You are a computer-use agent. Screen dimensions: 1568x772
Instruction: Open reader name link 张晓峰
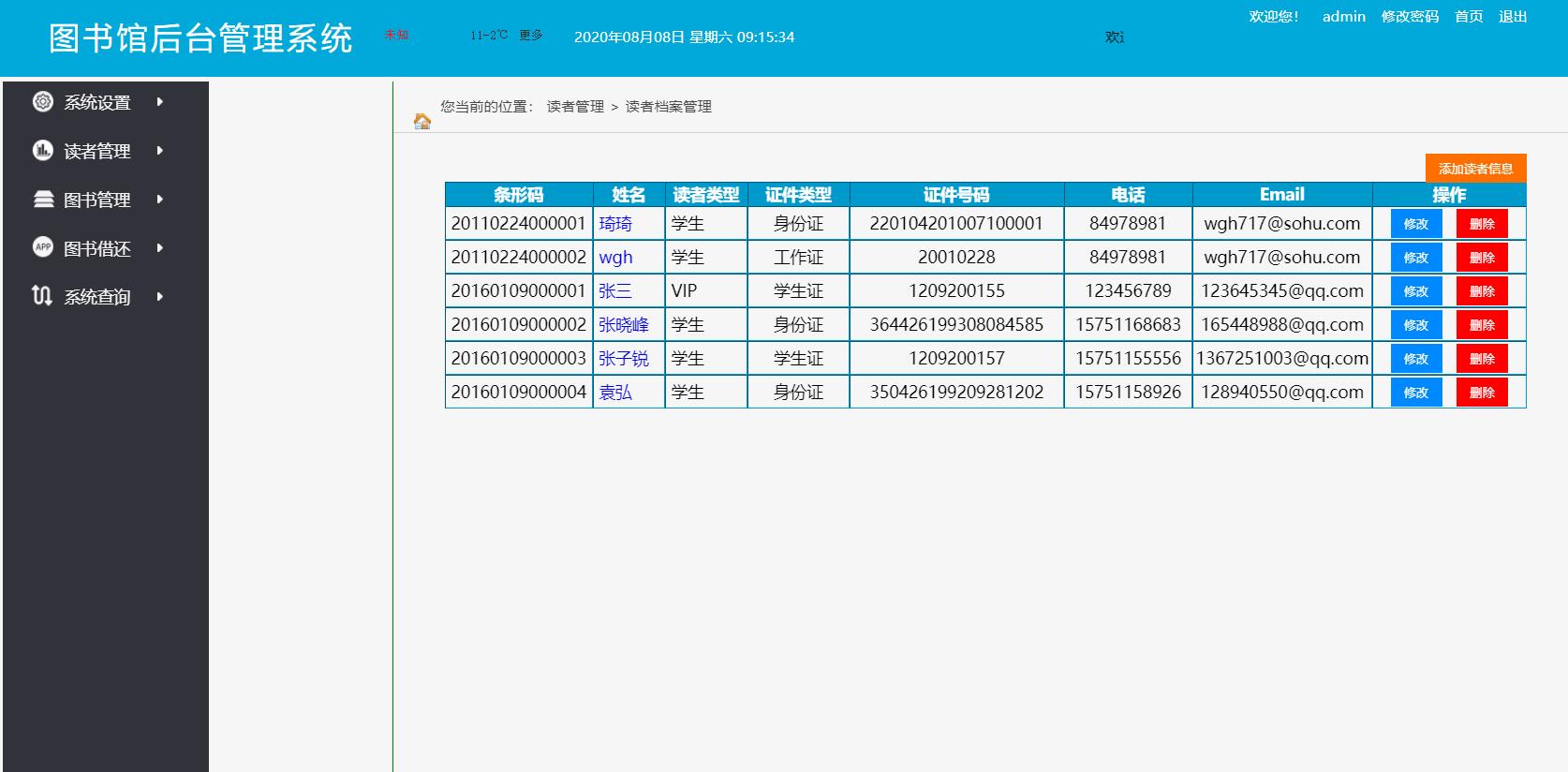624,325
